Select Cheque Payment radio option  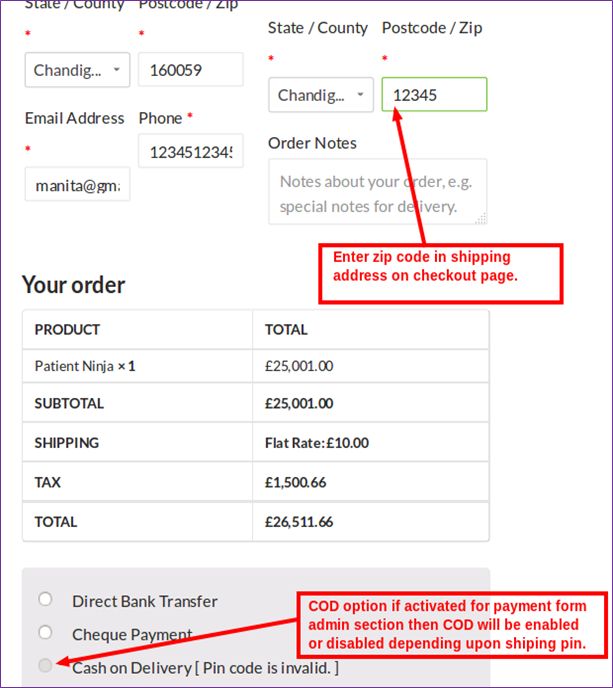tap(45, 632)
